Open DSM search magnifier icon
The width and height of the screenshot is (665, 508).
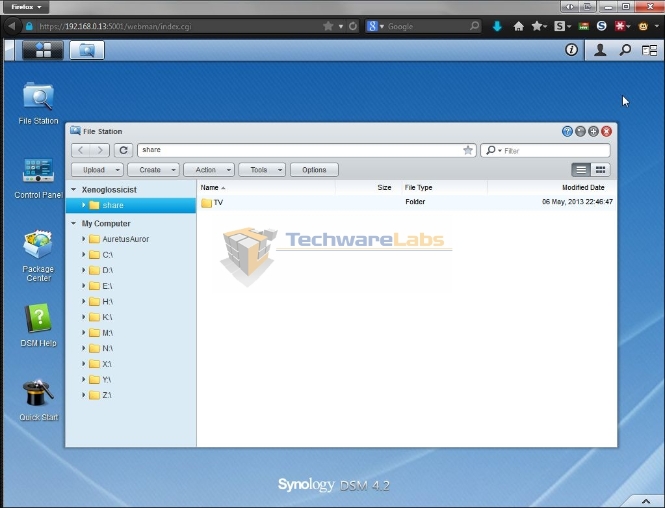pos(625,50)
